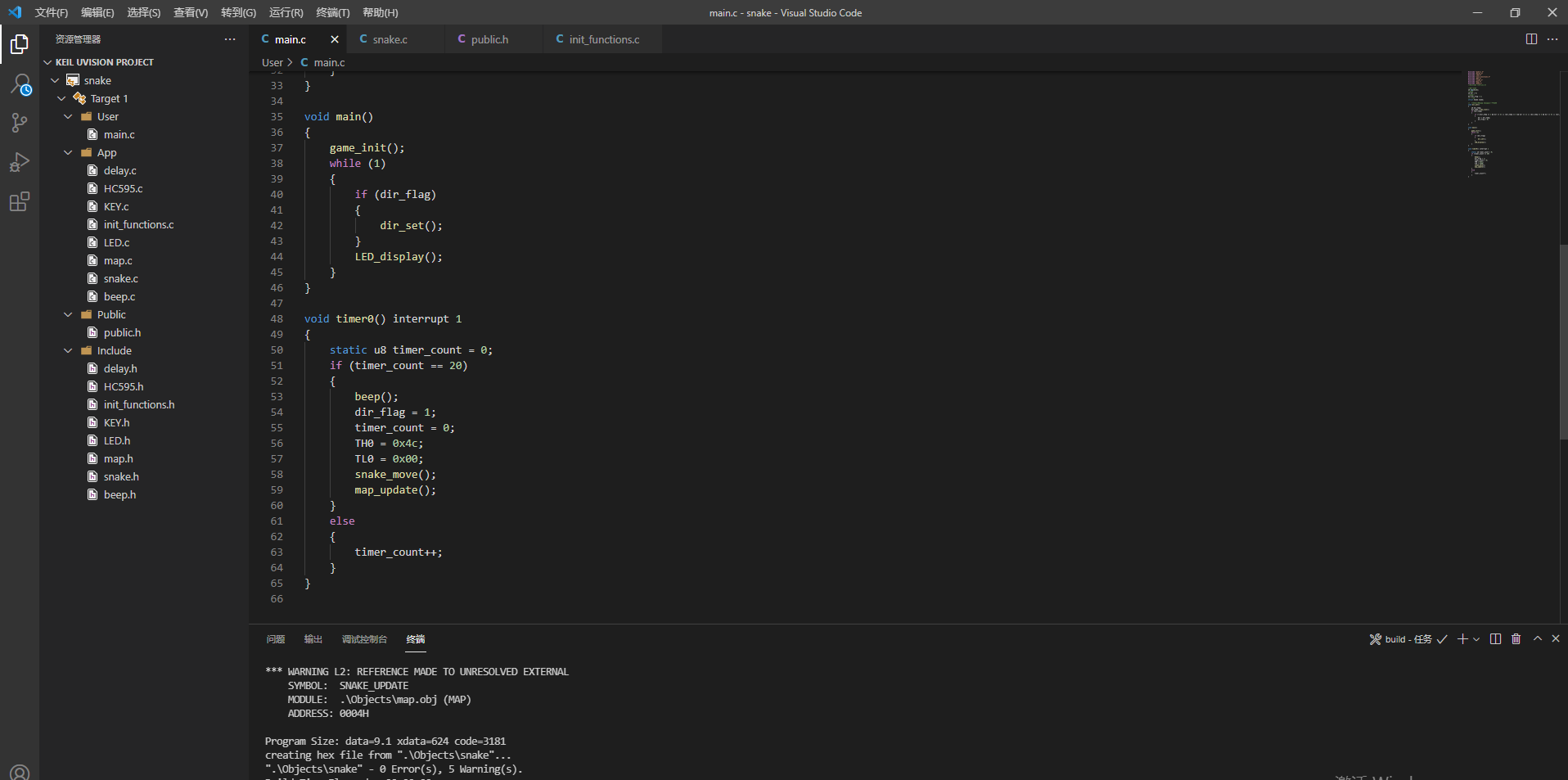Viewport: 1568px width, 780px height.
Task: Open the 文件(F) menu
Action: click(x=52, y=12)
